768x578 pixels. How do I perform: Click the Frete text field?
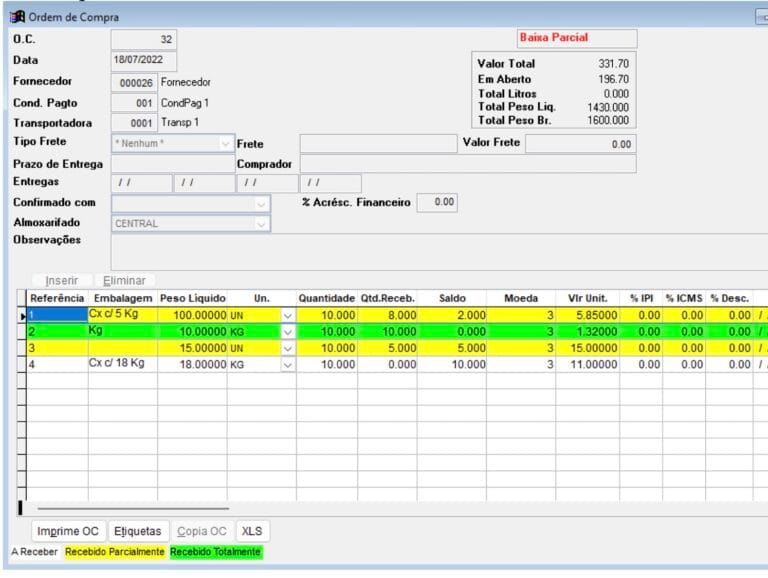coord(379,144)
